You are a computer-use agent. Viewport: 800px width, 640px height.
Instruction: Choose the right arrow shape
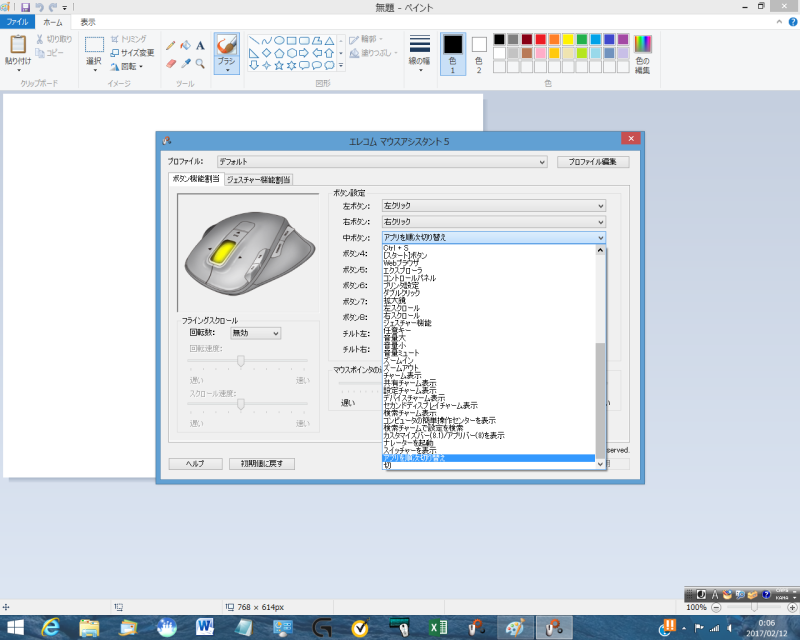coord(304,53)
